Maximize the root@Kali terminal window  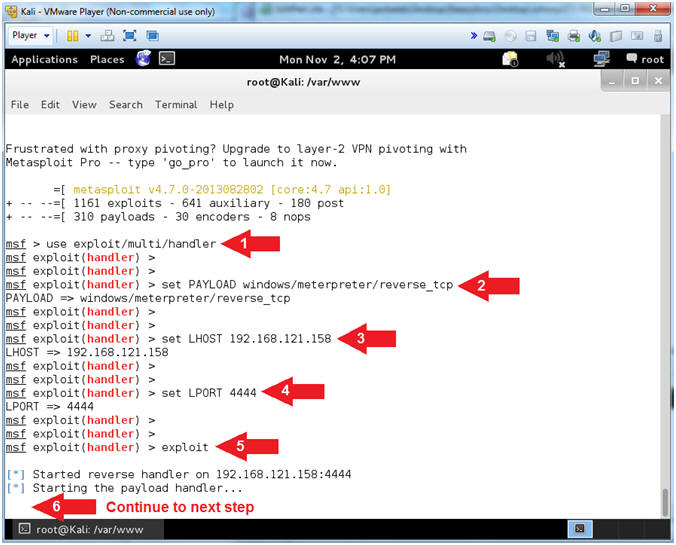coord(635,81)
